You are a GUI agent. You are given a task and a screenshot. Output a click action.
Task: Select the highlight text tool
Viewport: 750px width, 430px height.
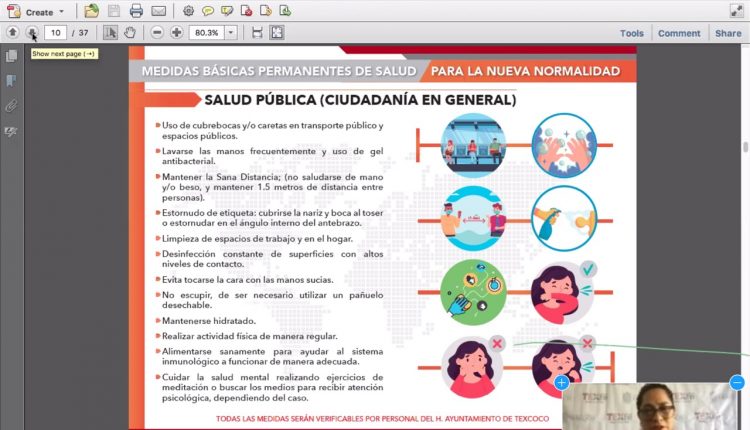(228, 12)
